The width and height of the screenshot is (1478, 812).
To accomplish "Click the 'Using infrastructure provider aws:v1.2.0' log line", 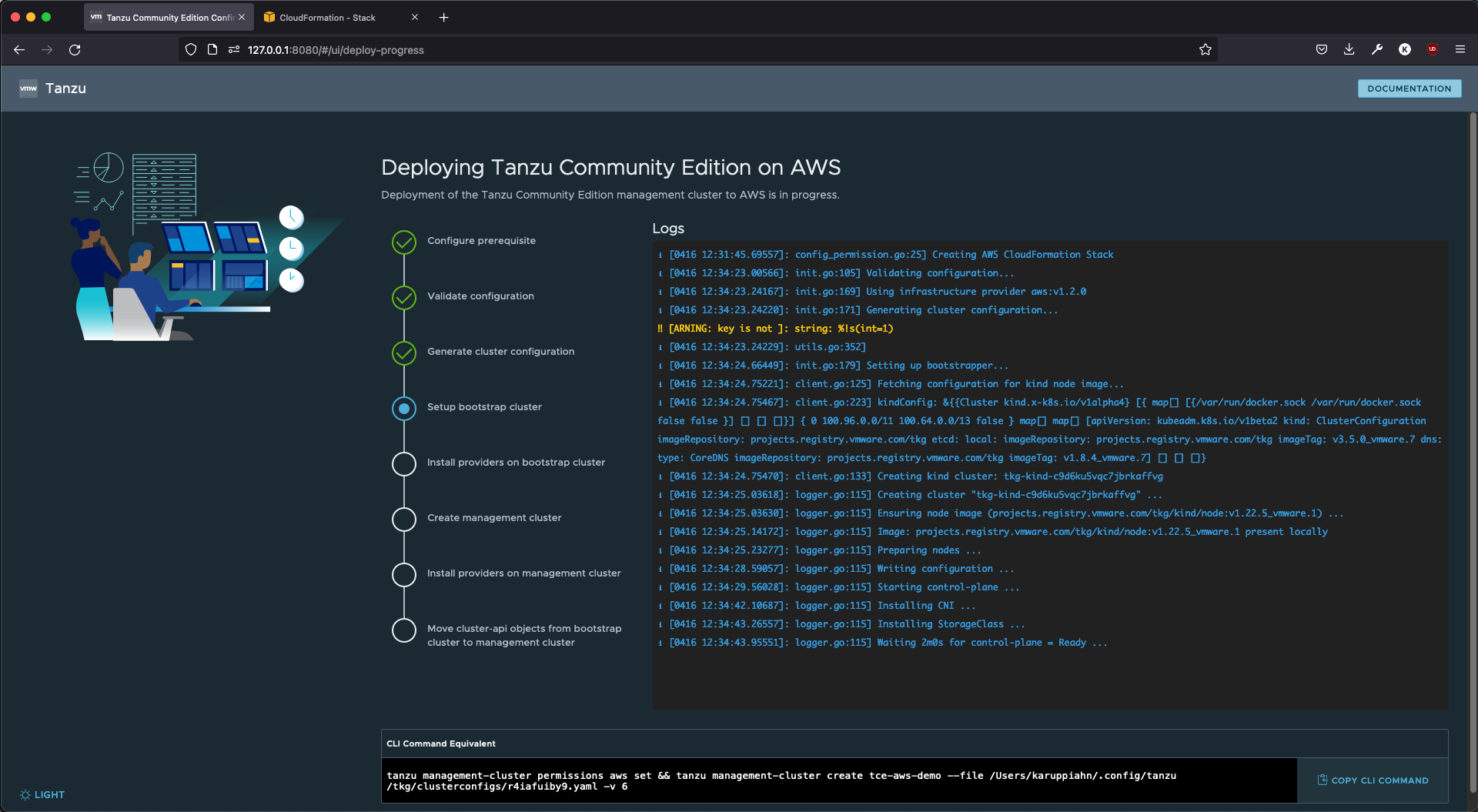I will click(872, 292).
